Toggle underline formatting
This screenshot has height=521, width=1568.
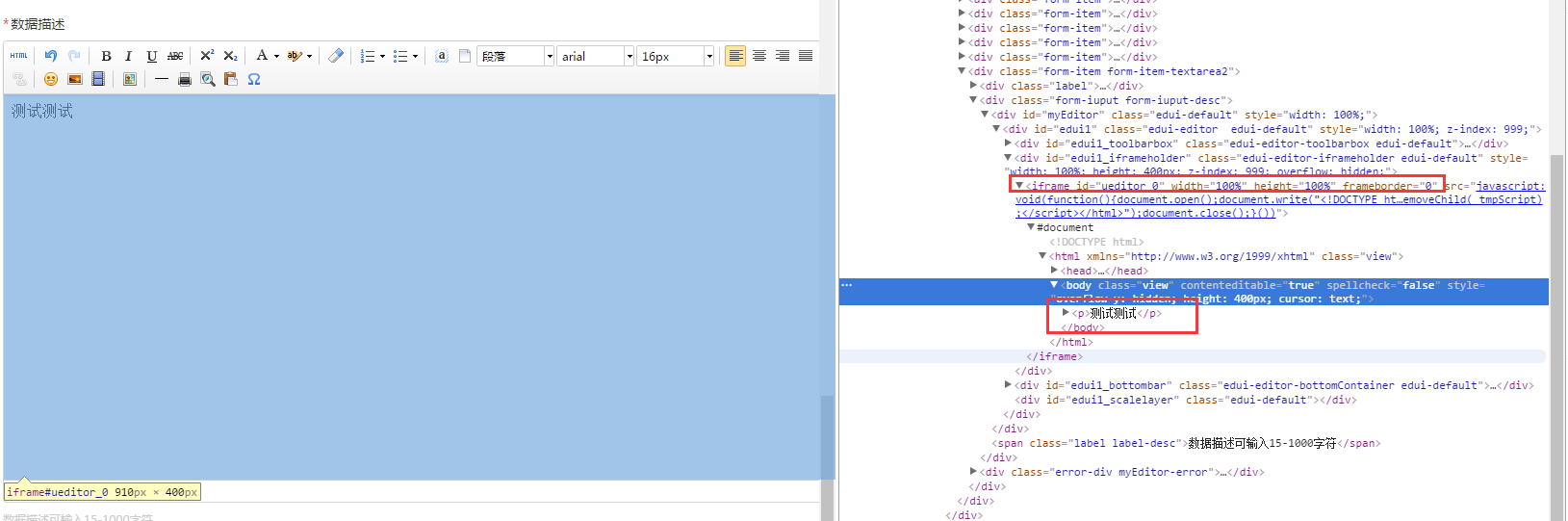coord(151,56)
